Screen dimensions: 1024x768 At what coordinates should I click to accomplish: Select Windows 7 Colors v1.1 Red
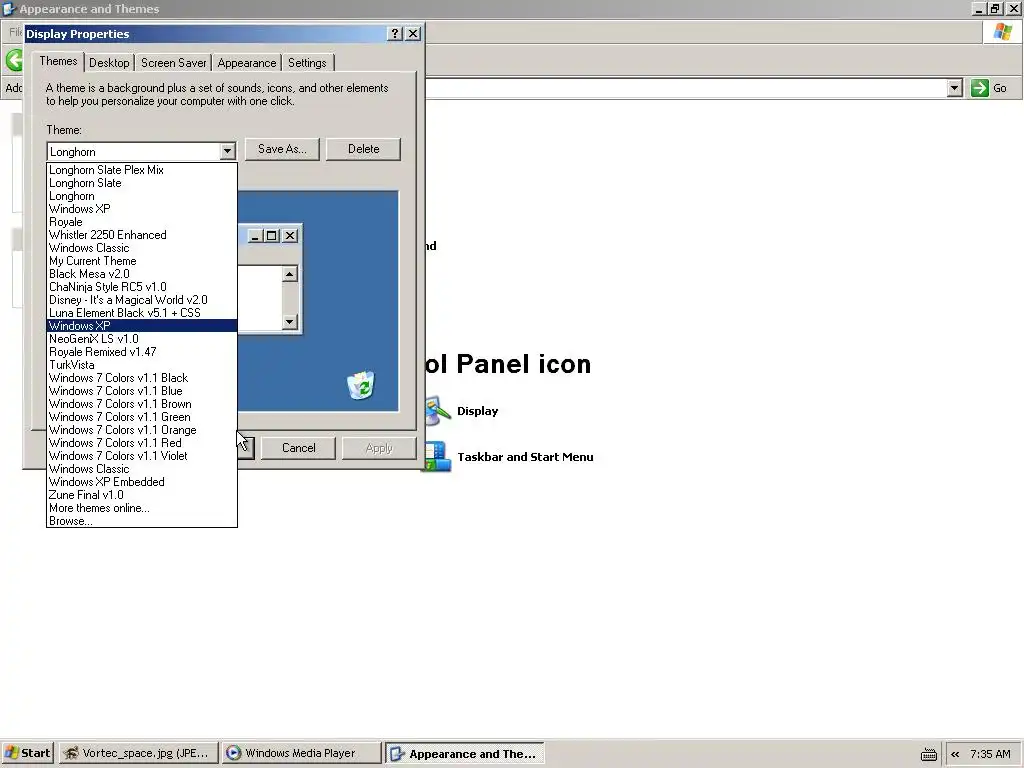click(142, 443)
